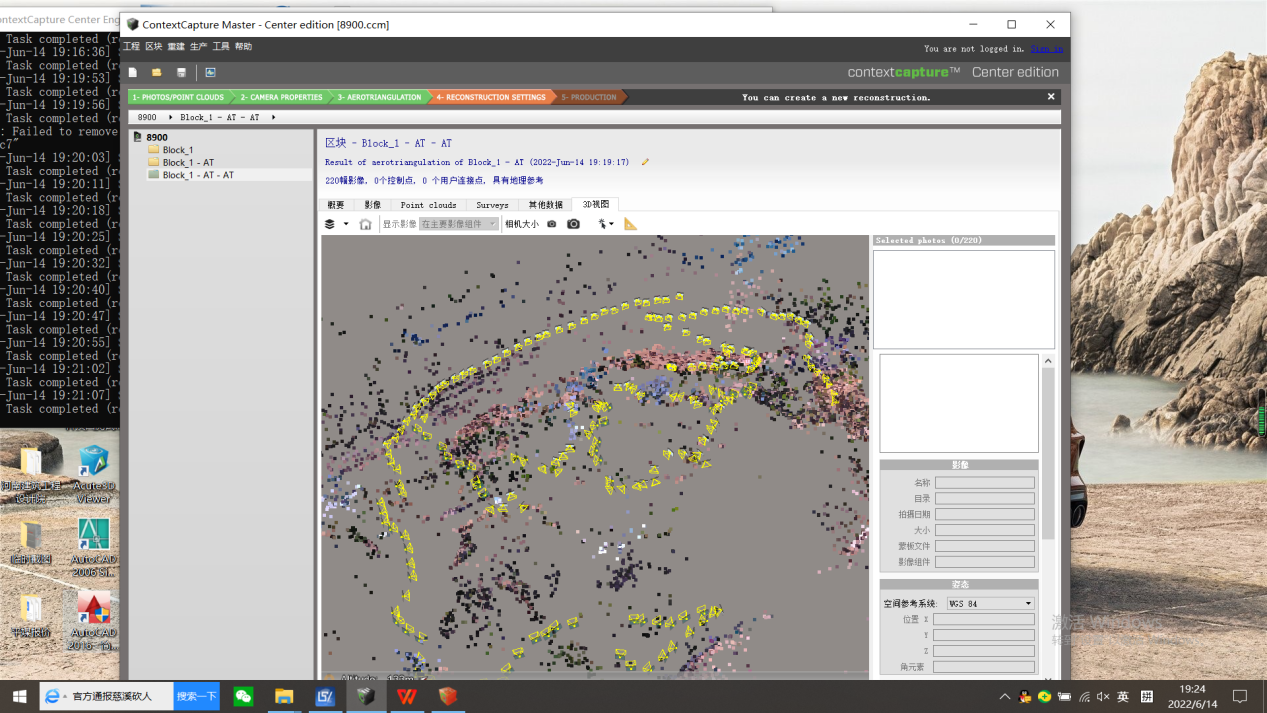This screenshot has width=1267, height=713.
Task: Click the measurement triangle ruler tool
Action: 630,224
